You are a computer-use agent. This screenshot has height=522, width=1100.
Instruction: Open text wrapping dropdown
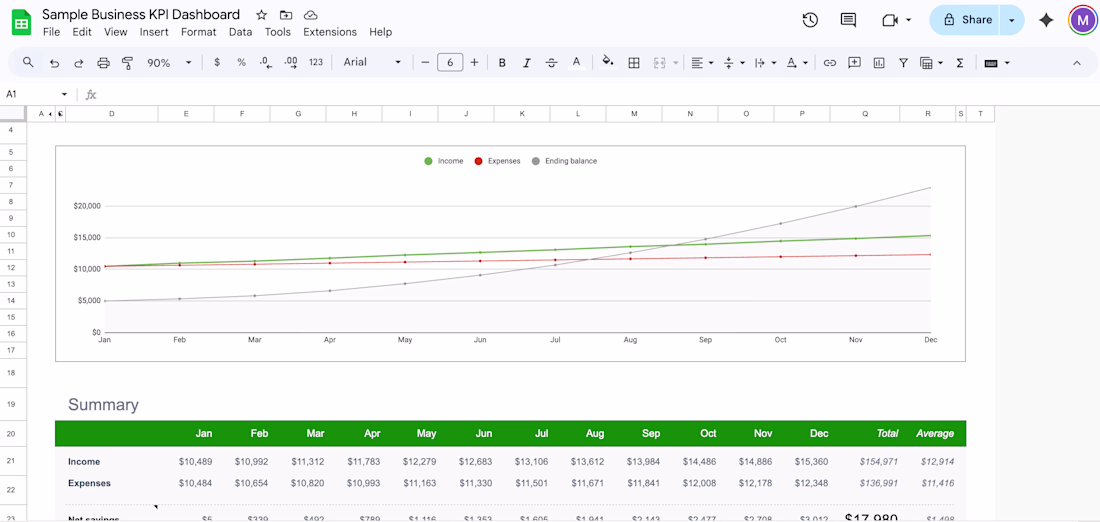765,62
